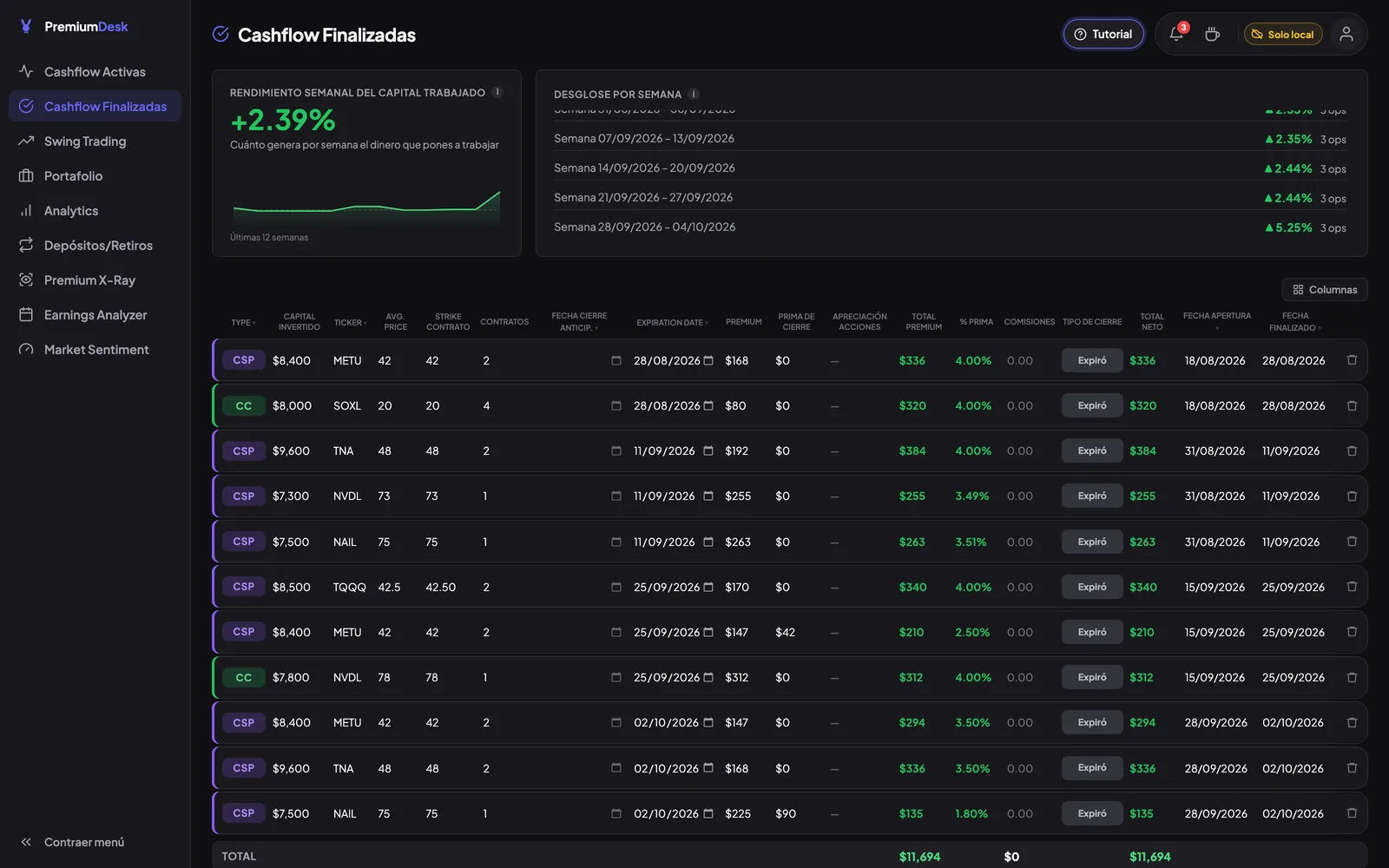Image resolution: width=1389 pixels, height=868 pixels.
Task: Open the user profile icon
Action: 1346,34
